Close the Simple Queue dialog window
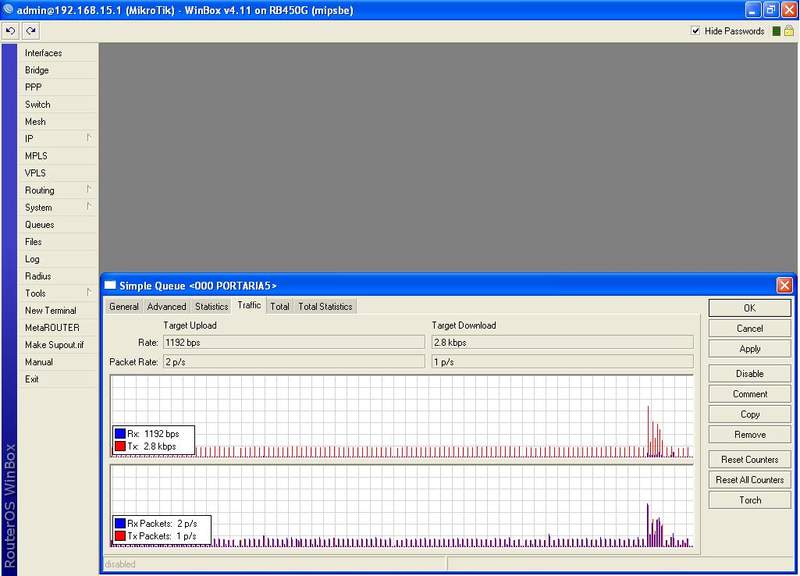 click(784, 286)
